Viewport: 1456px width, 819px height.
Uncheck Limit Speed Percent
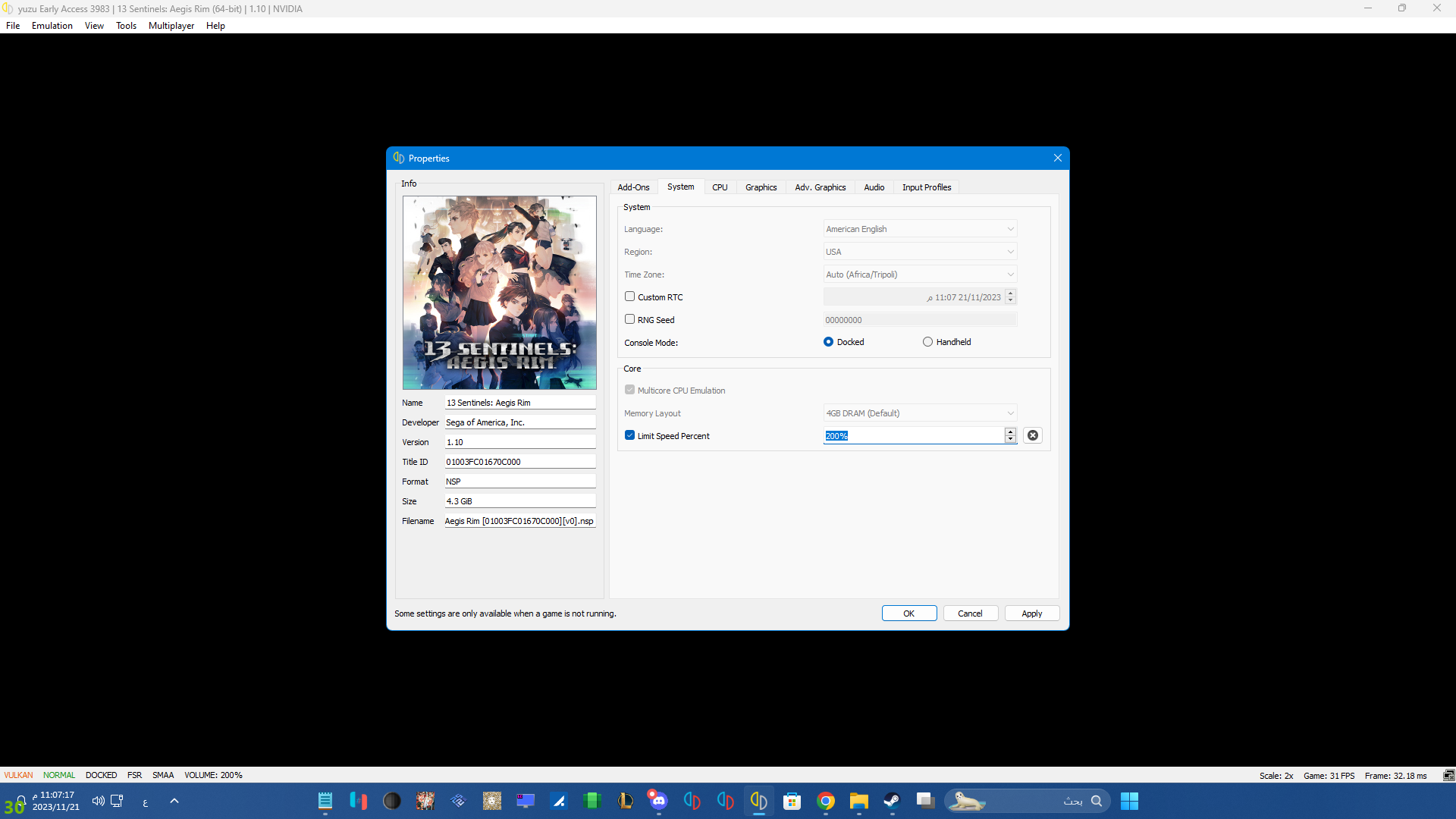(629, 435)
